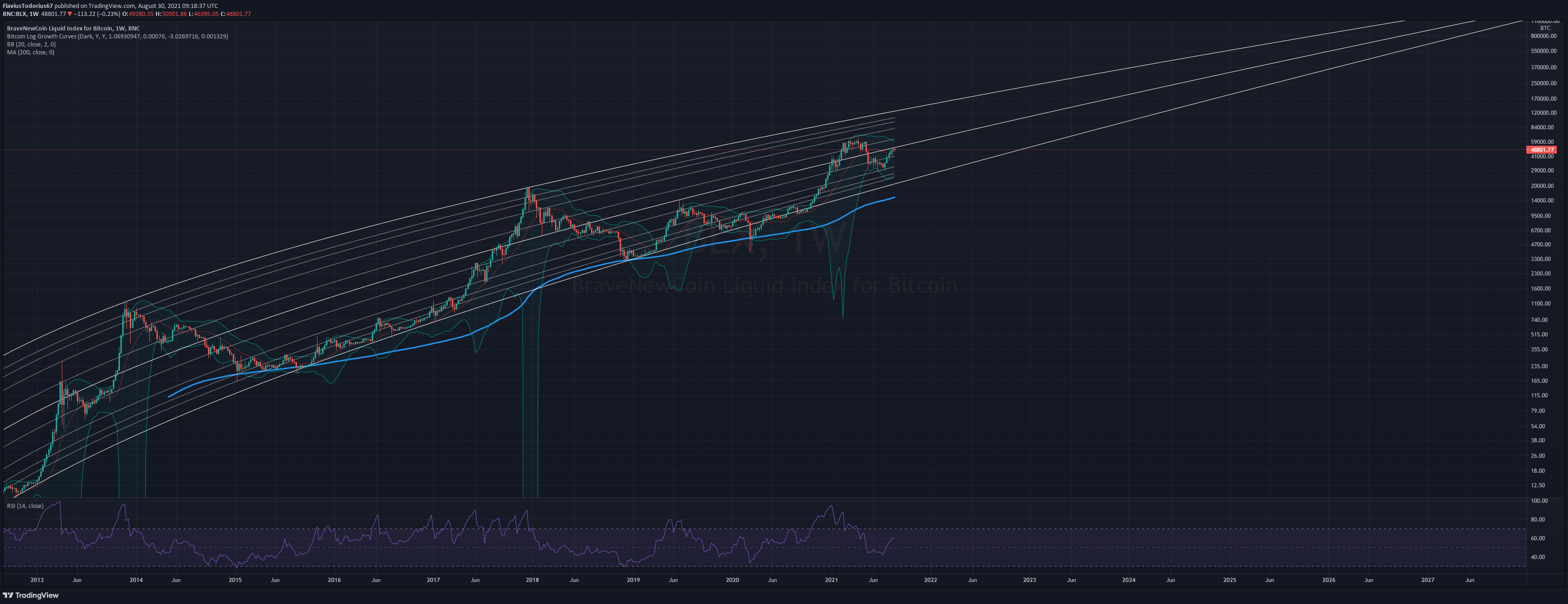Viewport: 1568px width, 604px height.
Task: Click the 2021 label on time axis
Action: [x=831, y=580]
